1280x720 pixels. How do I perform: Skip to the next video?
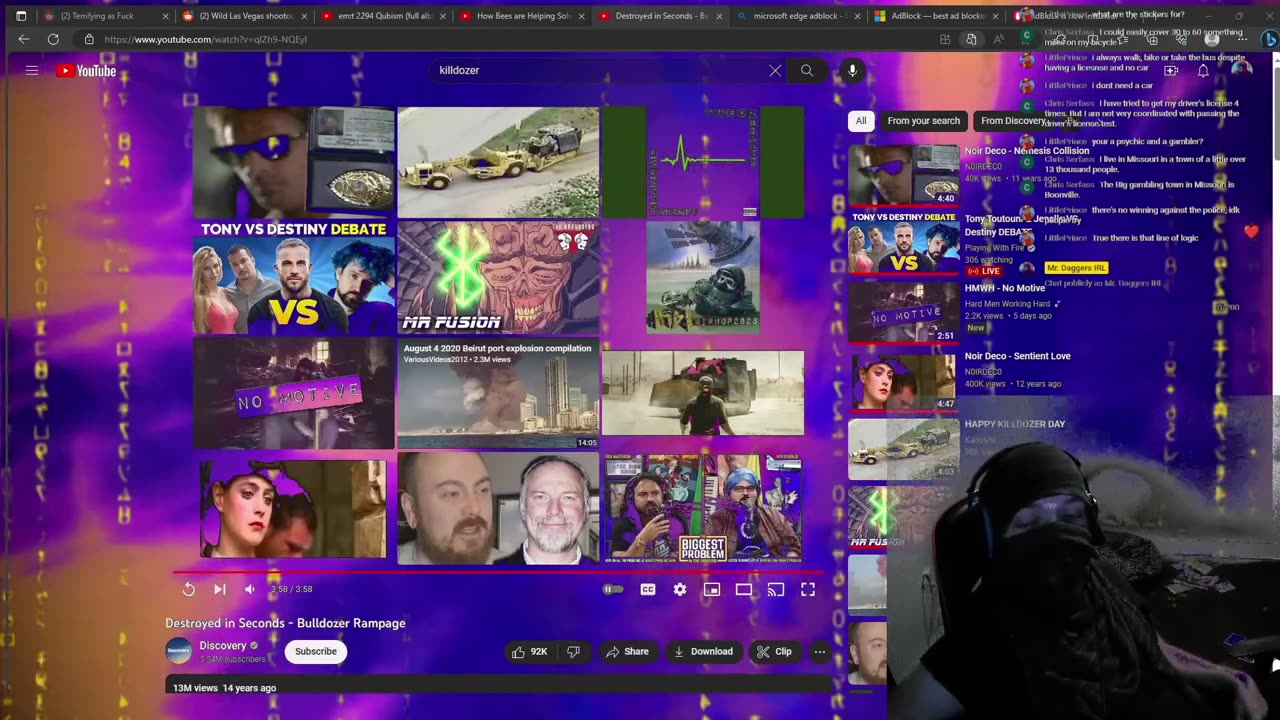click(x=219, y=590)
